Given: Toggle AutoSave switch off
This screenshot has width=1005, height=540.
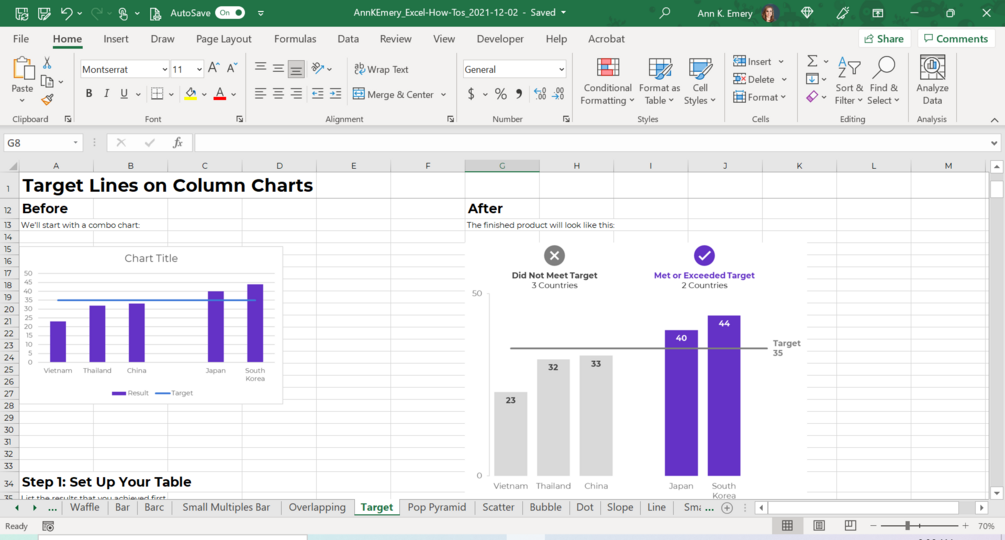Looking at the screenshot, I should pyautogui.click(x=230, y=13).
